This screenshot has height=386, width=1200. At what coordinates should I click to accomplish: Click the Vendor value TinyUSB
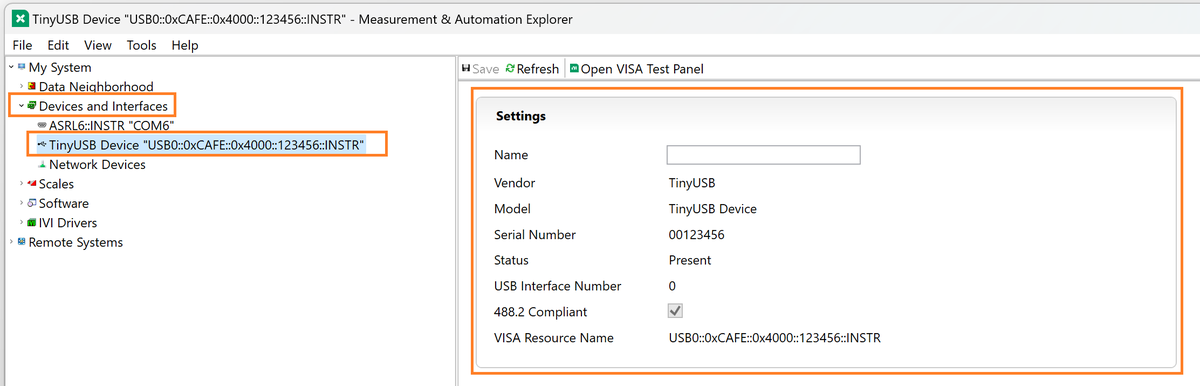tap(692, 184)
